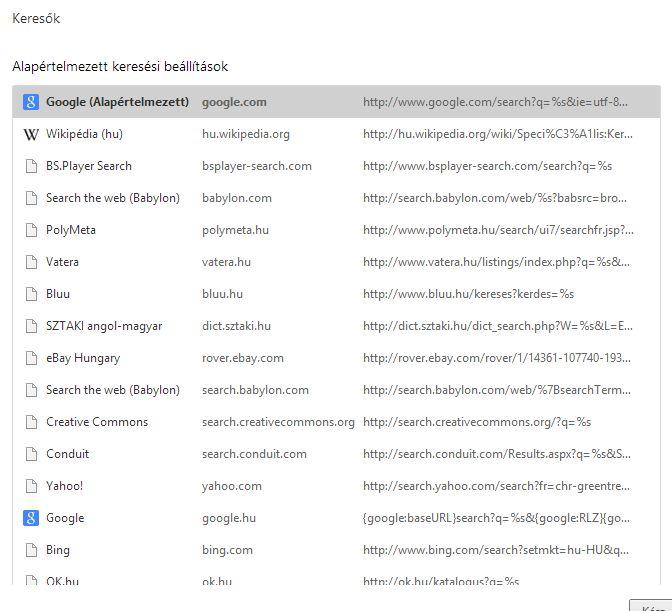Select the eBay Hungary entry name
The width and height of the screenshot is (672, 611).
point(83,358)
